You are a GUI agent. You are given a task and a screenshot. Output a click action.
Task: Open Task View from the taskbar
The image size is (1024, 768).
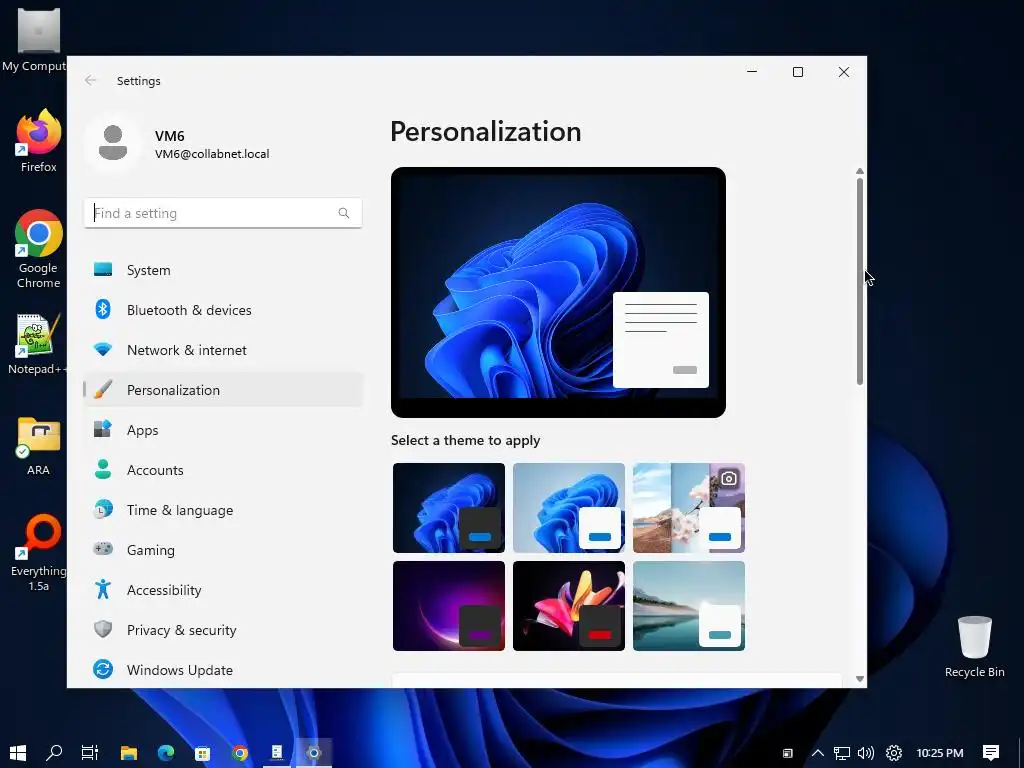click(89, 753)
